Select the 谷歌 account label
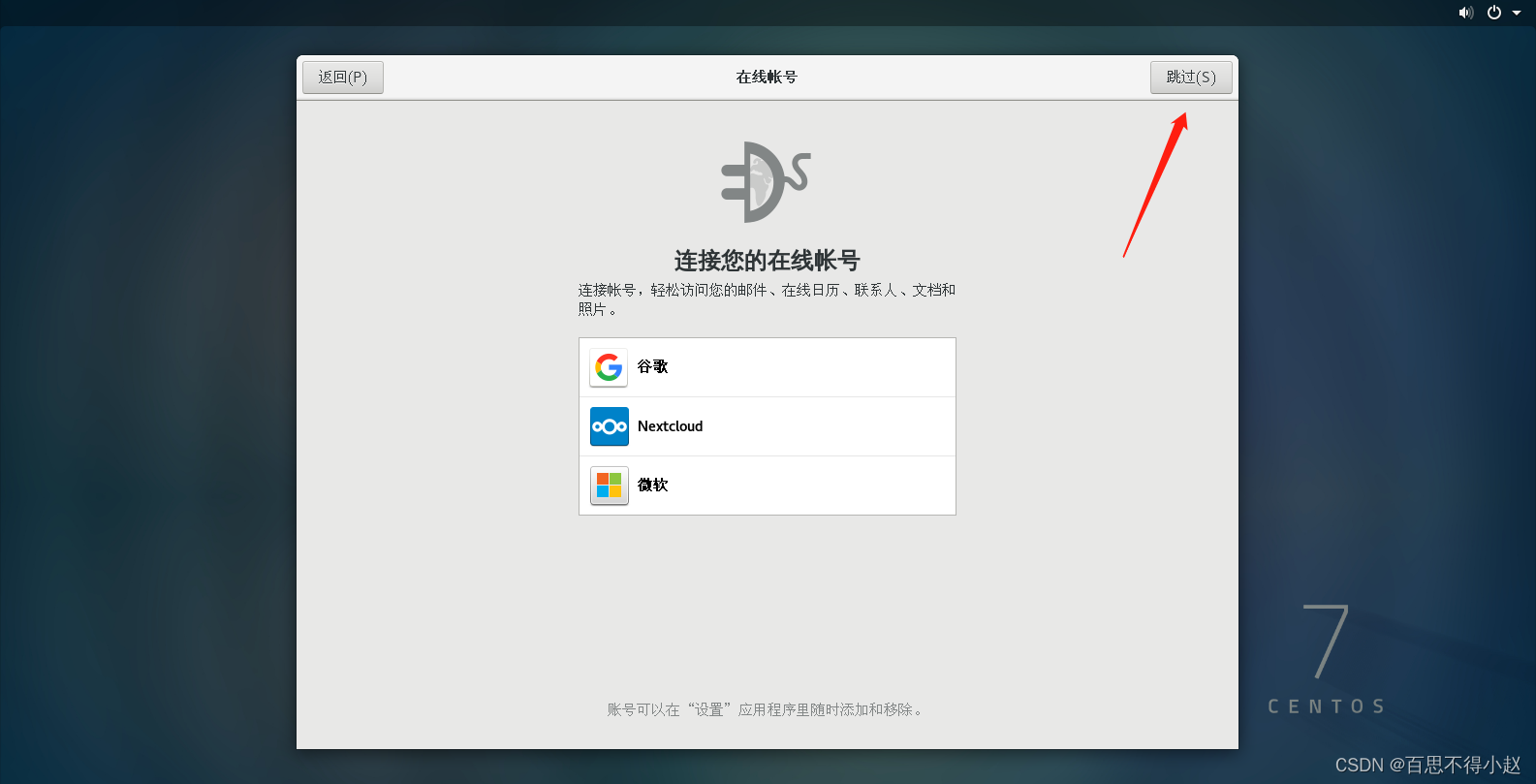 653,367
